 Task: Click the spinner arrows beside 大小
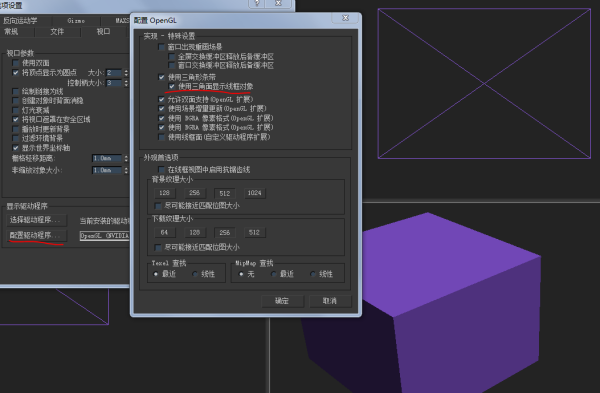(x=126, y=73)
